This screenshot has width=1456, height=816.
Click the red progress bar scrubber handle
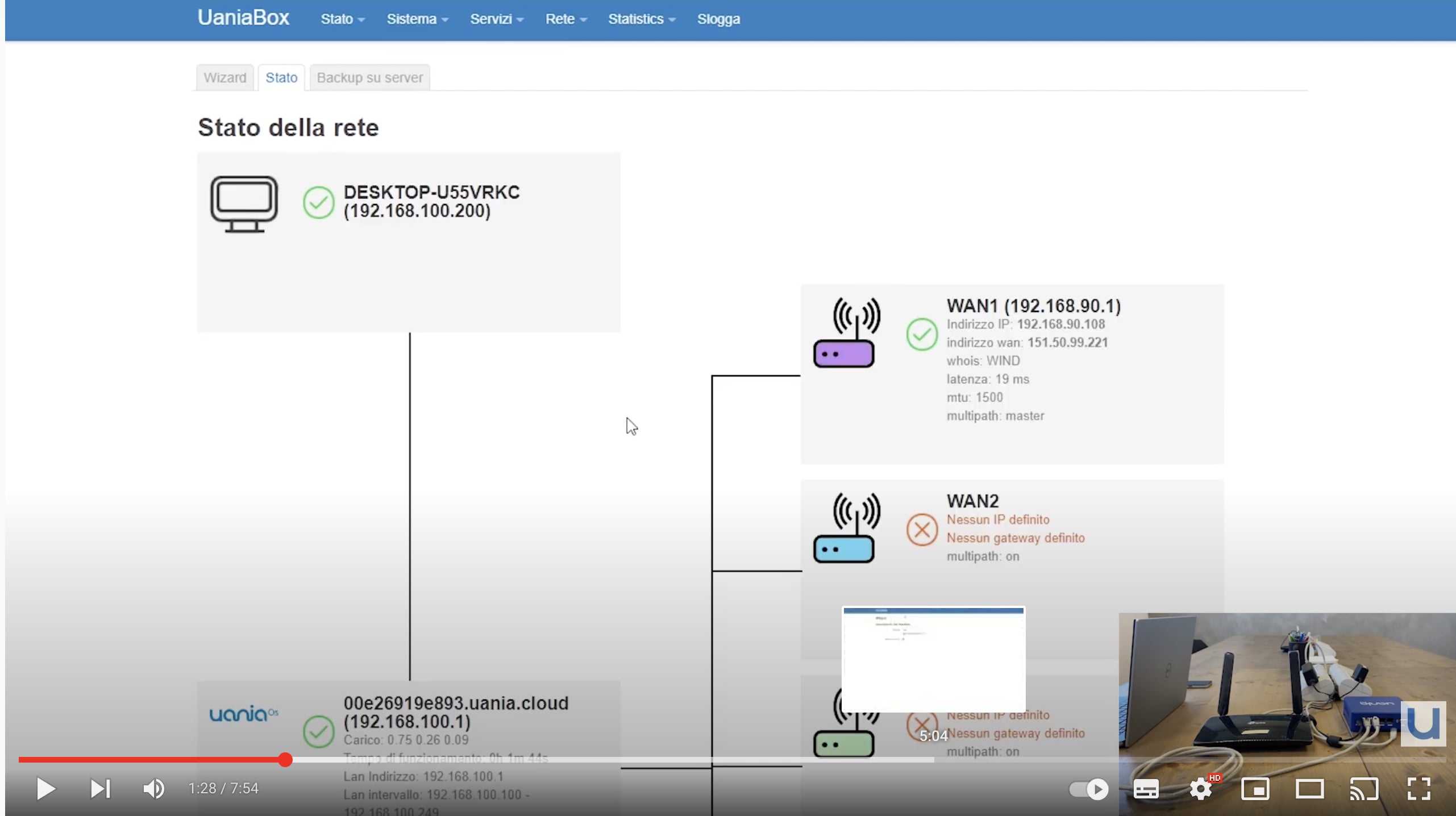[x=285, y=760]
